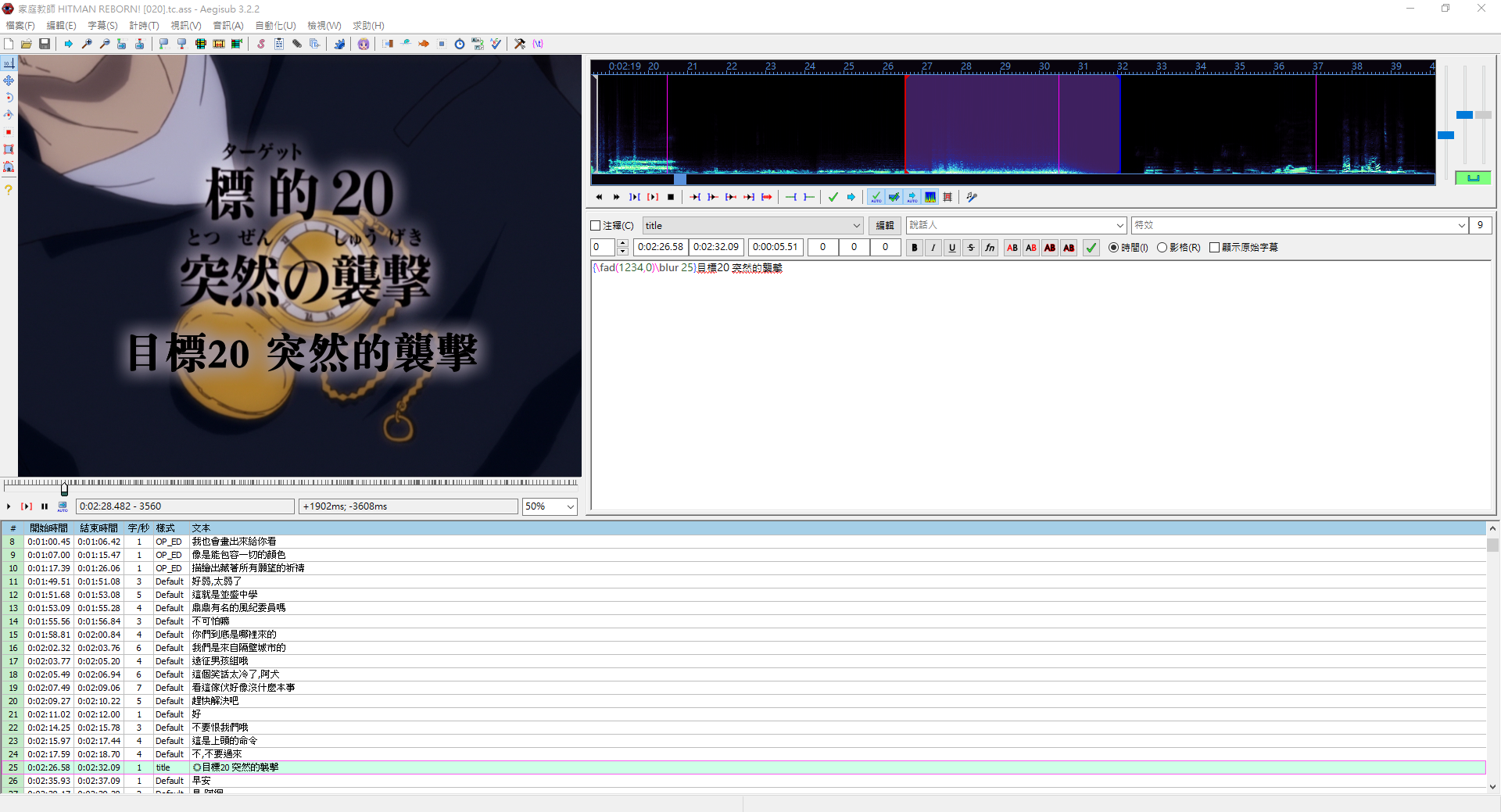Click the fn font name button
Viewport: 1501px width, 812px height.
point(990,248)
